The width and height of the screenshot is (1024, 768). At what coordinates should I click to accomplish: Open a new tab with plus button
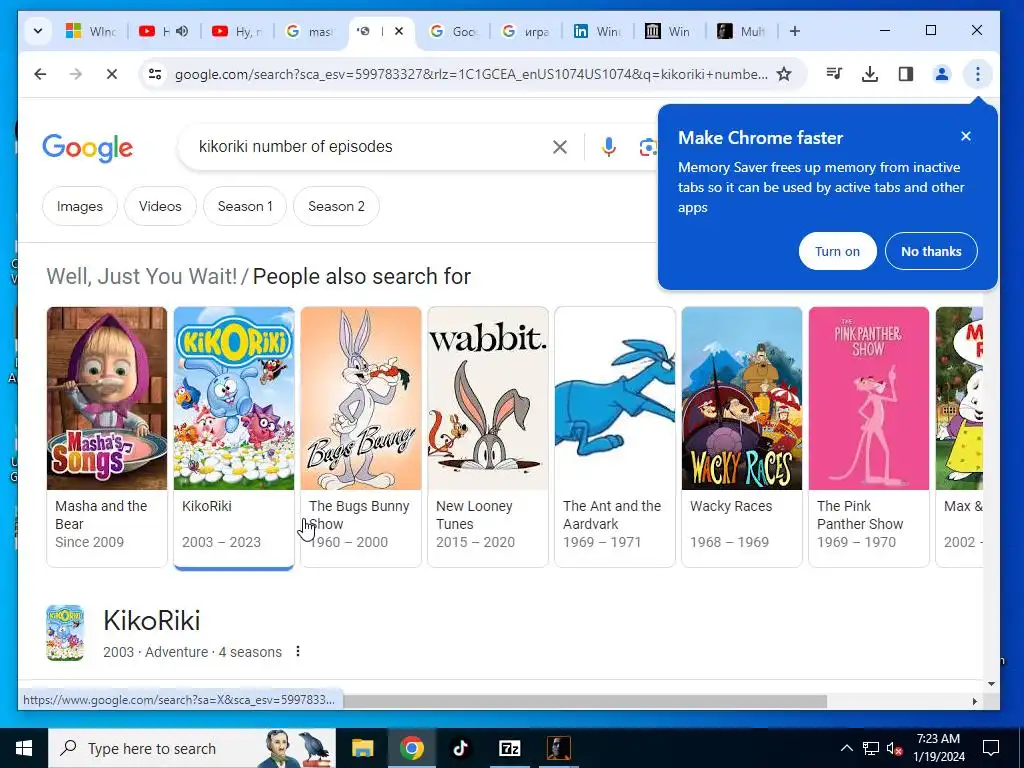click(795, 31)
